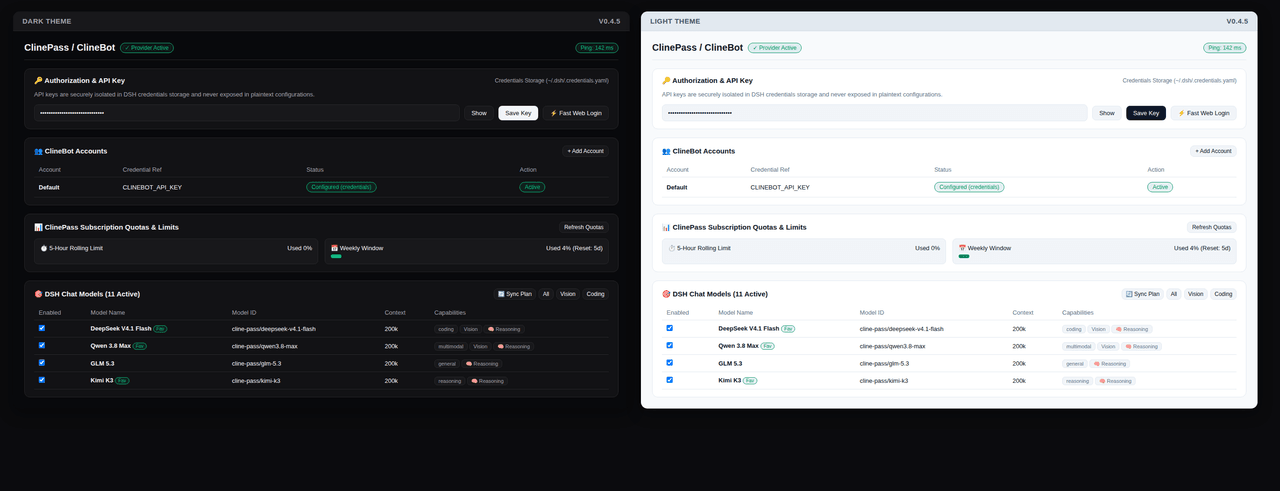Click Add Account in dark theme panel

click(x=585, y=151)
